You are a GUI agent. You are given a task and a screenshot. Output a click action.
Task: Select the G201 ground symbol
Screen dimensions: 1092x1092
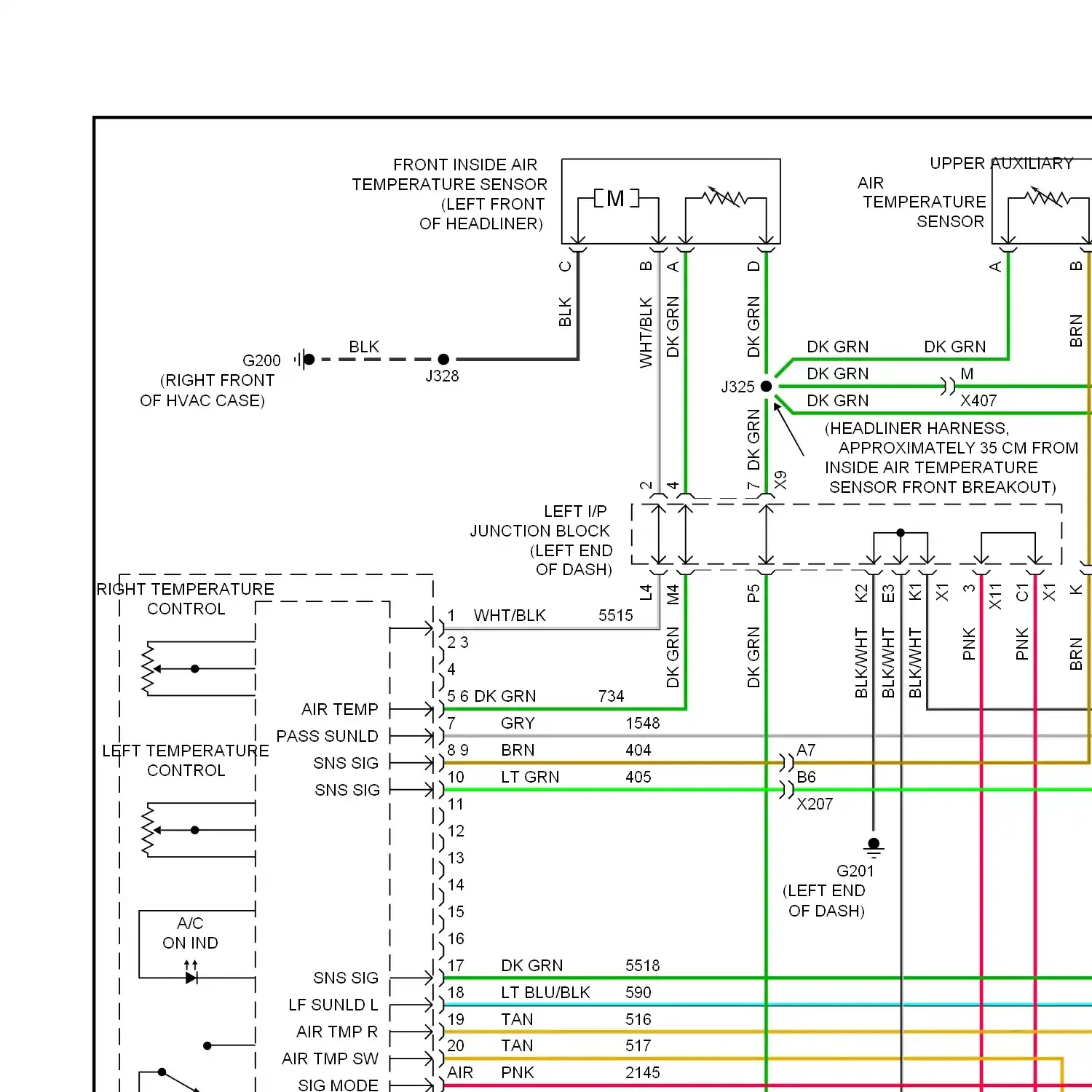tap(874, 848)
